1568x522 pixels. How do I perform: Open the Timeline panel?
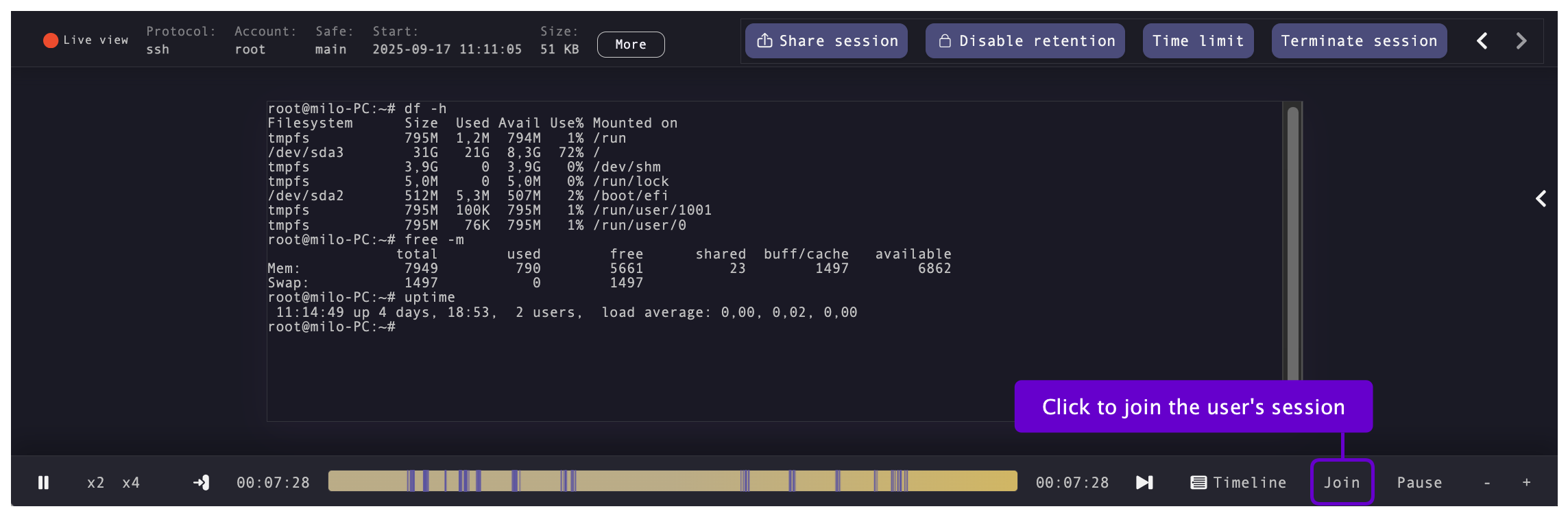click(x=1238, y=483)
